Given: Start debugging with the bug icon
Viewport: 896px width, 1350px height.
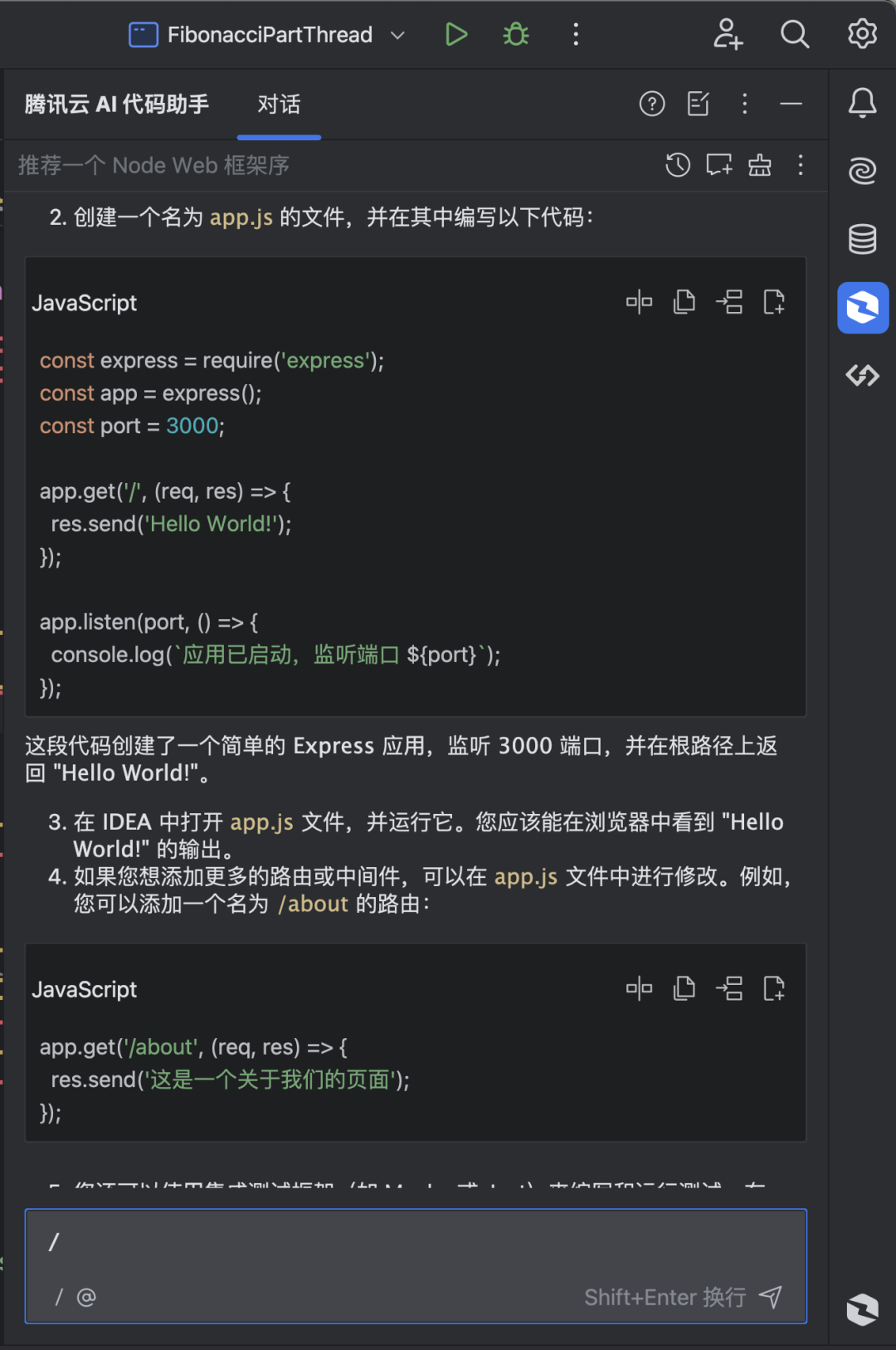Looking at the screenshot, I should 516,34.
